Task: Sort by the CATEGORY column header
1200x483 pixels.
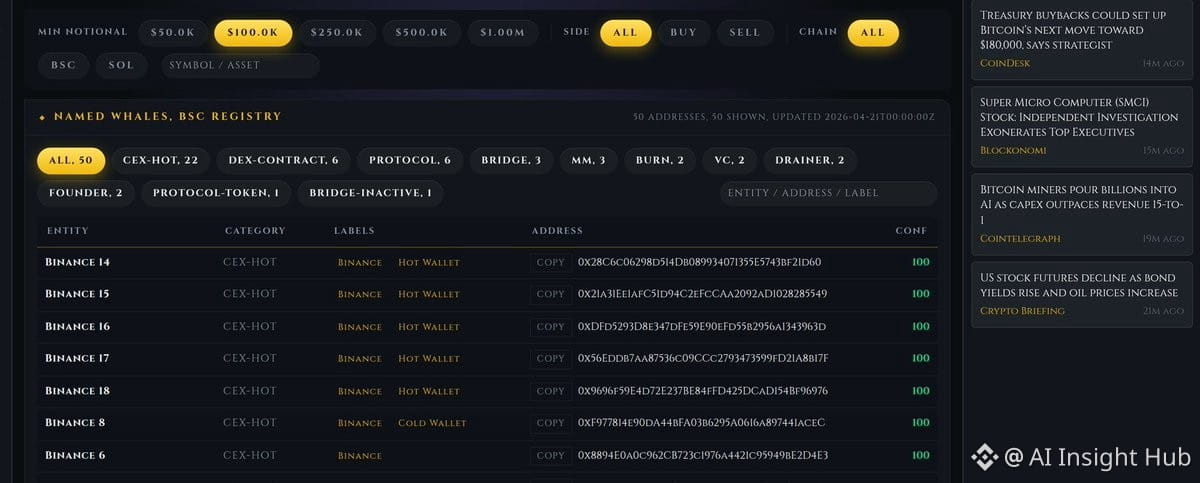Action: click(255, 231)
